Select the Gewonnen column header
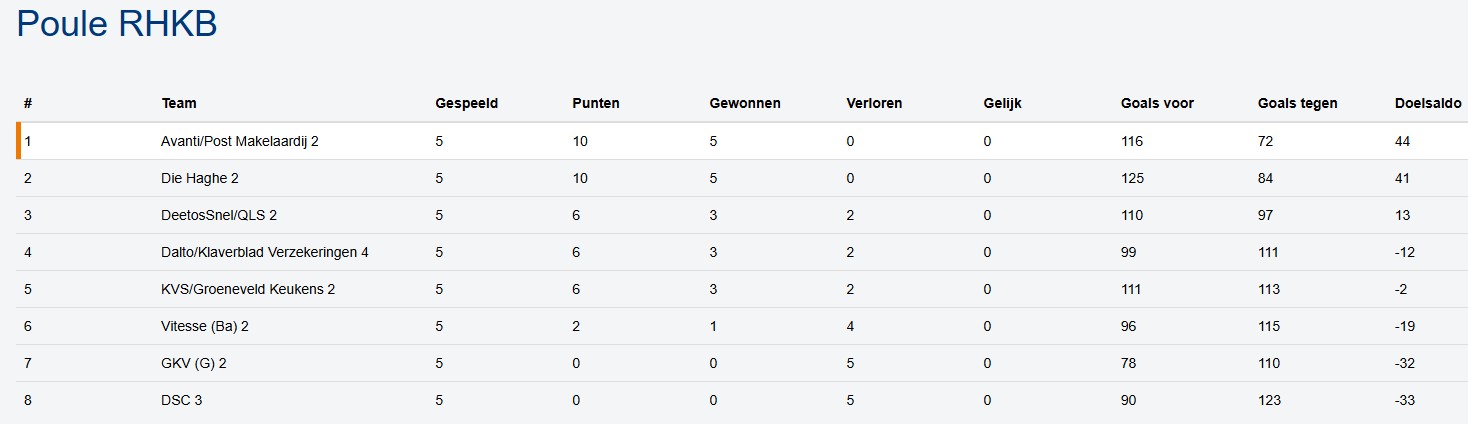Image resolution: width=1468 pixels, height=424 pixels. tap(744, 103)
